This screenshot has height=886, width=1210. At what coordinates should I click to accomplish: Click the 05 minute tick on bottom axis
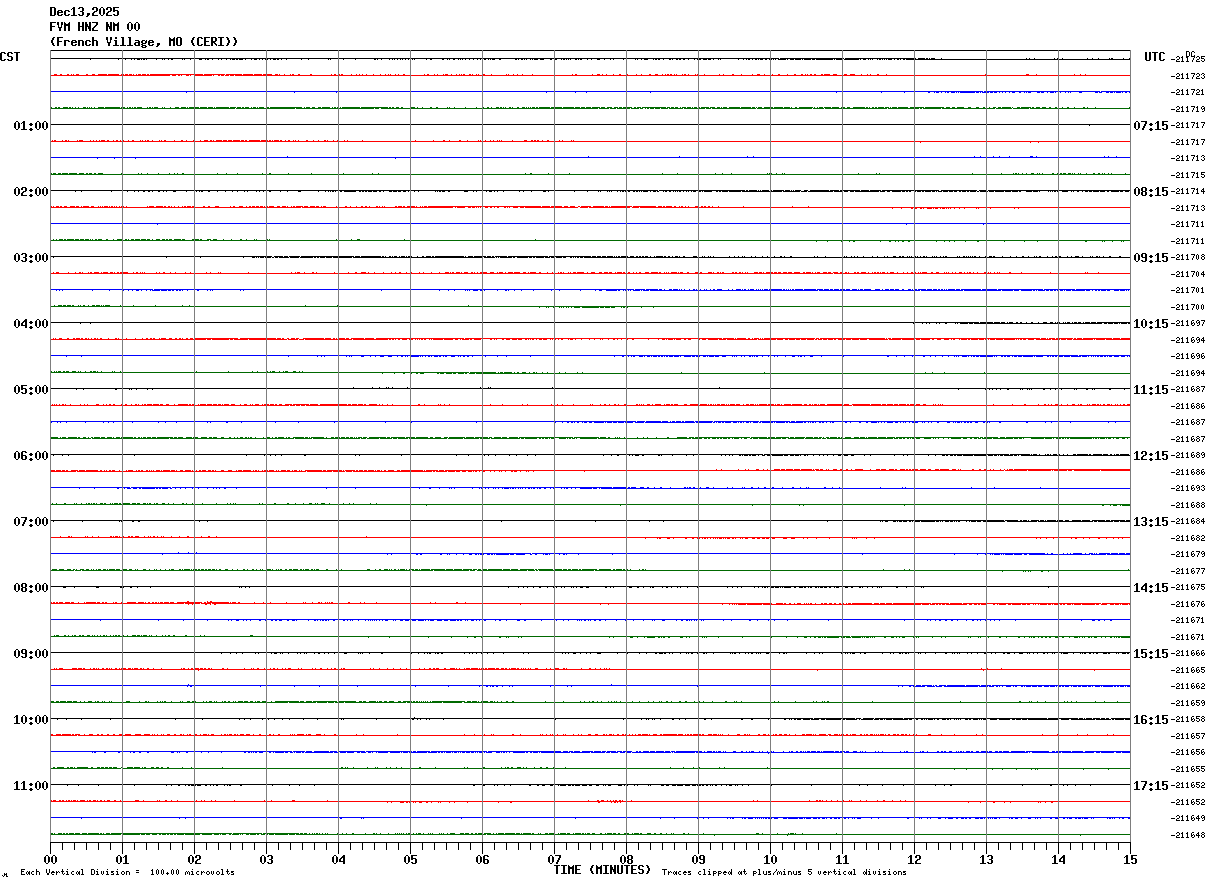pyautogui.click(x=410, y=859)
